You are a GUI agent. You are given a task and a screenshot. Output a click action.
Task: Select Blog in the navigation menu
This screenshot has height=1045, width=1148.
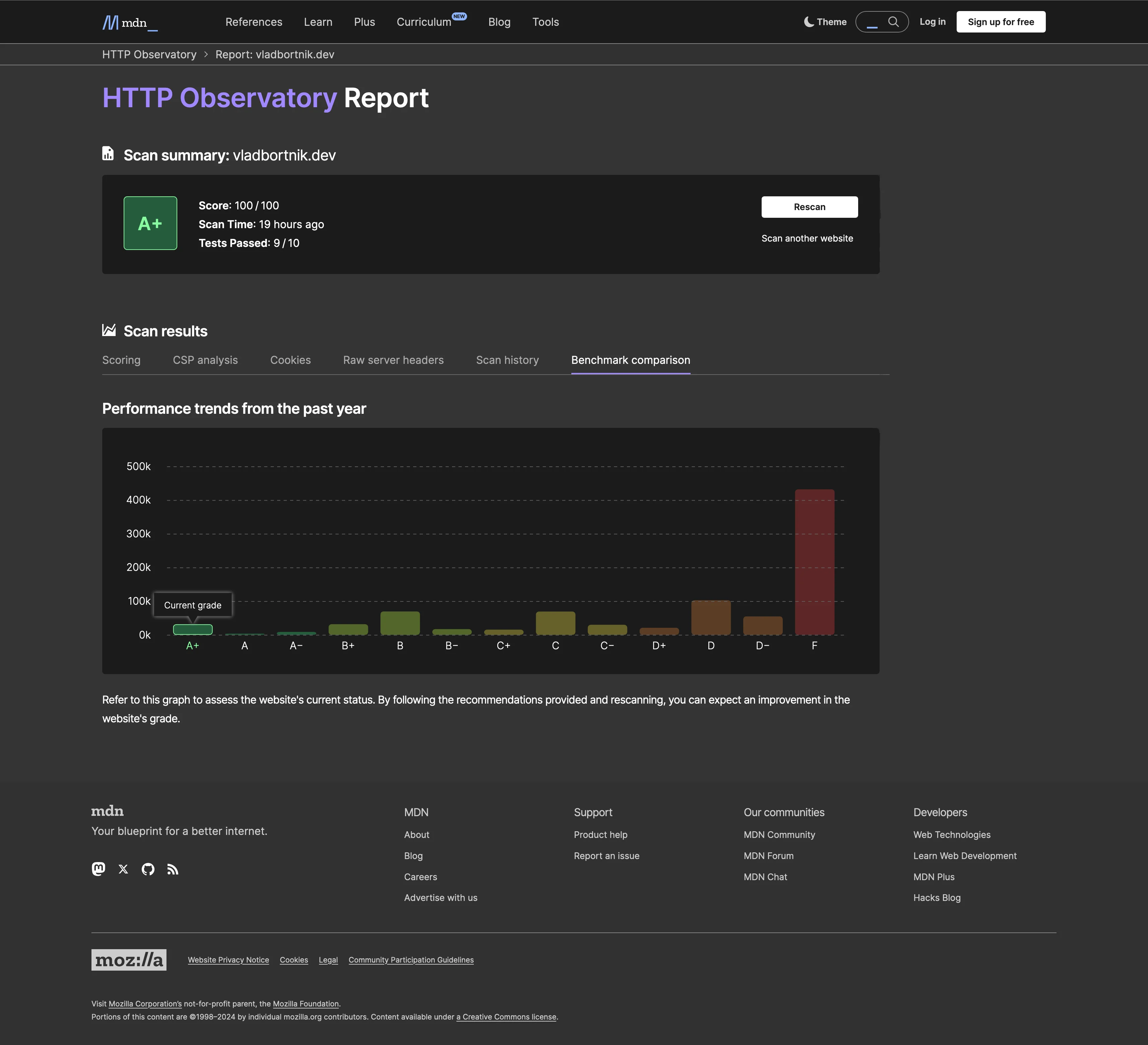coord(499,22)
